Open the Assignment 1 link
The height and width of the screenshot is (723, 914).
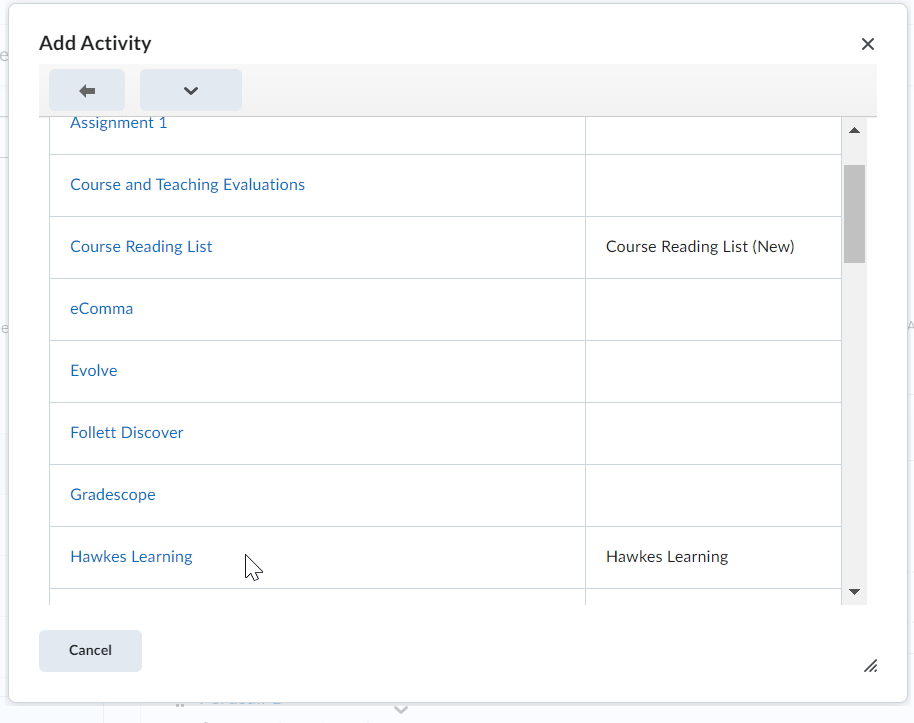[119, 123]
